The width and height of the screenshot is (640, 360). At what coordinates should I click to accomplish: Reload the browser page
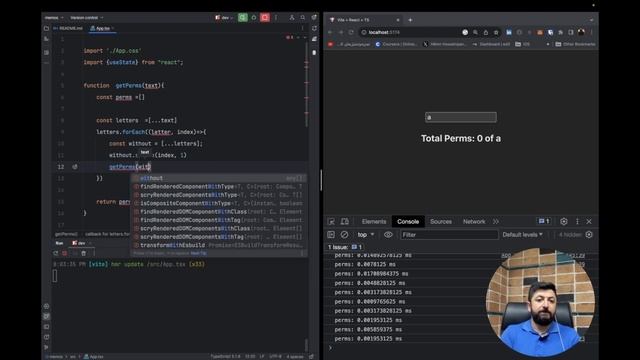351,32
